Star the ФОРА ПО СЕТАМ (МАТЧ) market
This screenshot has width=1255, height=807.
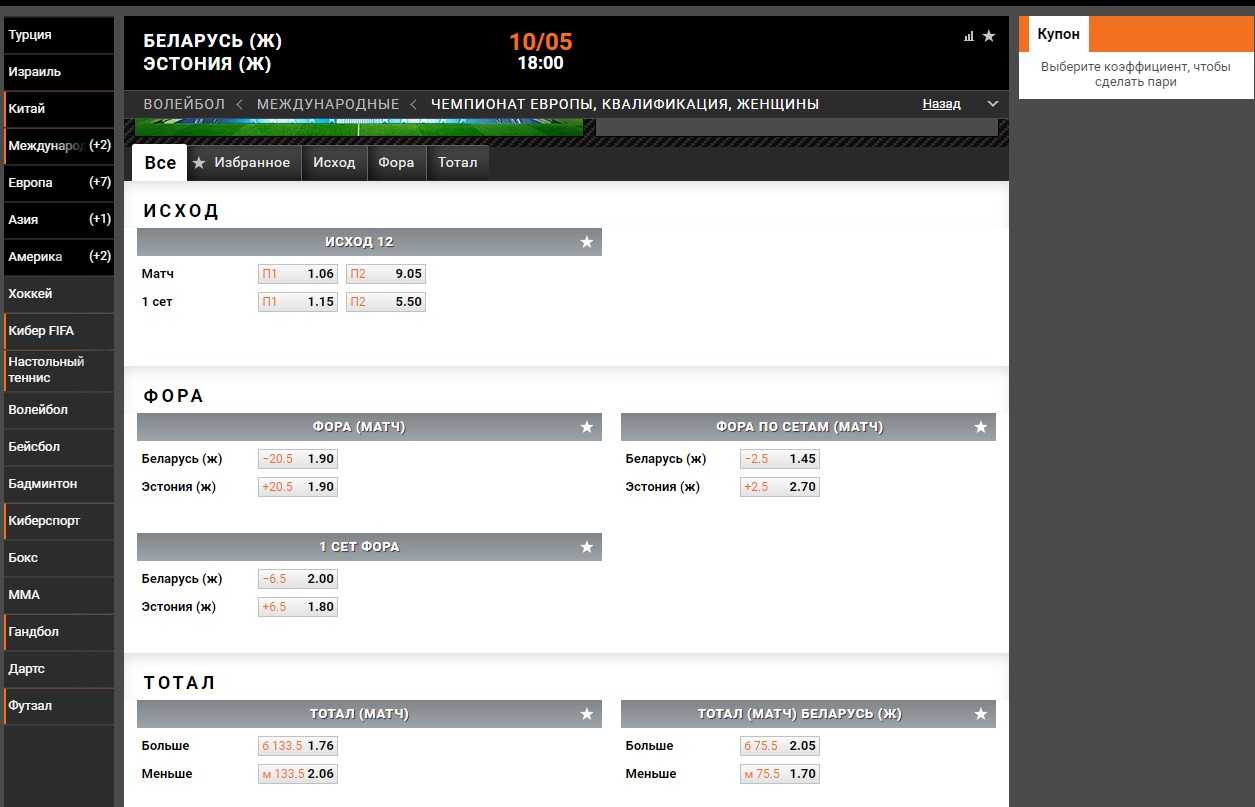pyautogui.click(x=981, y=427)
